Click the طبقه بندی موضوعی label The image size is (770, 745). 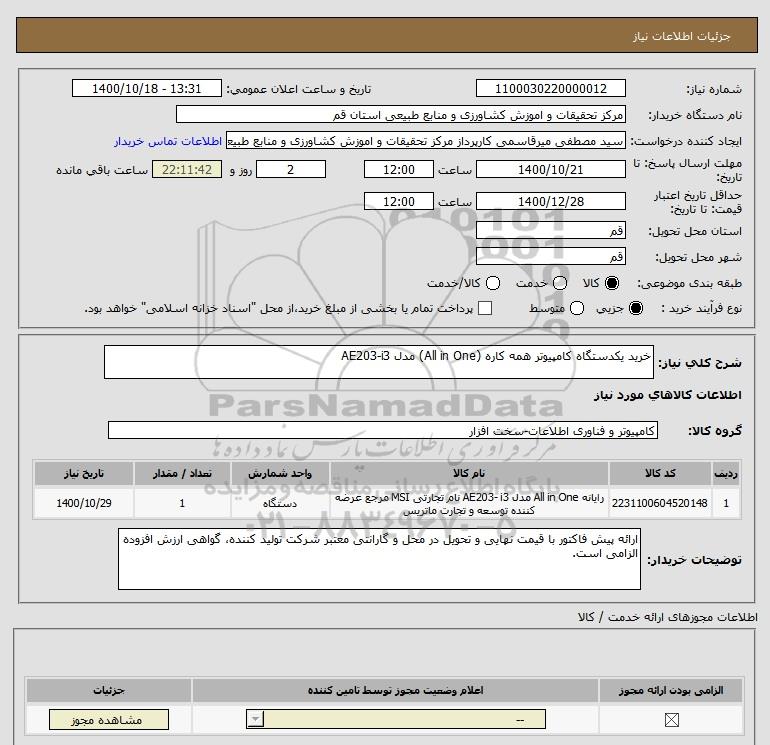689,283
